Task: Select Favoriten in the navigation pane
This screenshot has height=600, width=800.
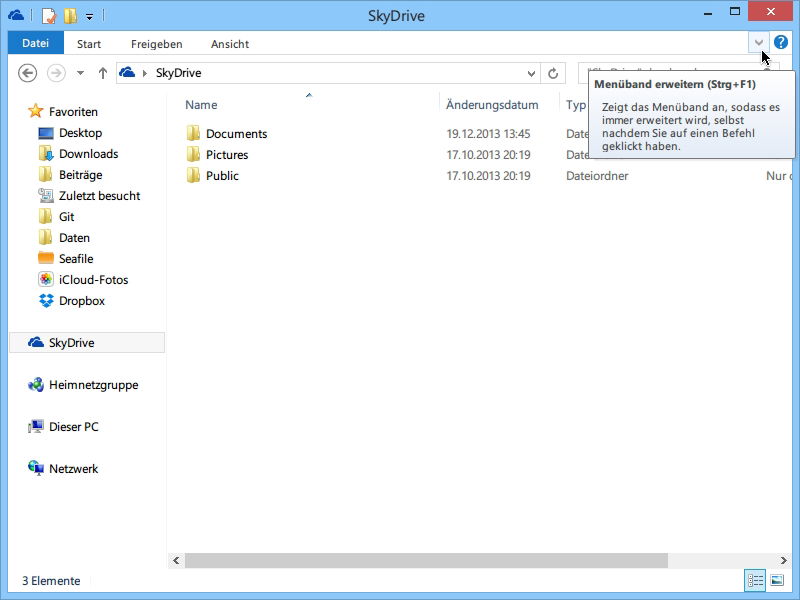Action: point(73,111)
